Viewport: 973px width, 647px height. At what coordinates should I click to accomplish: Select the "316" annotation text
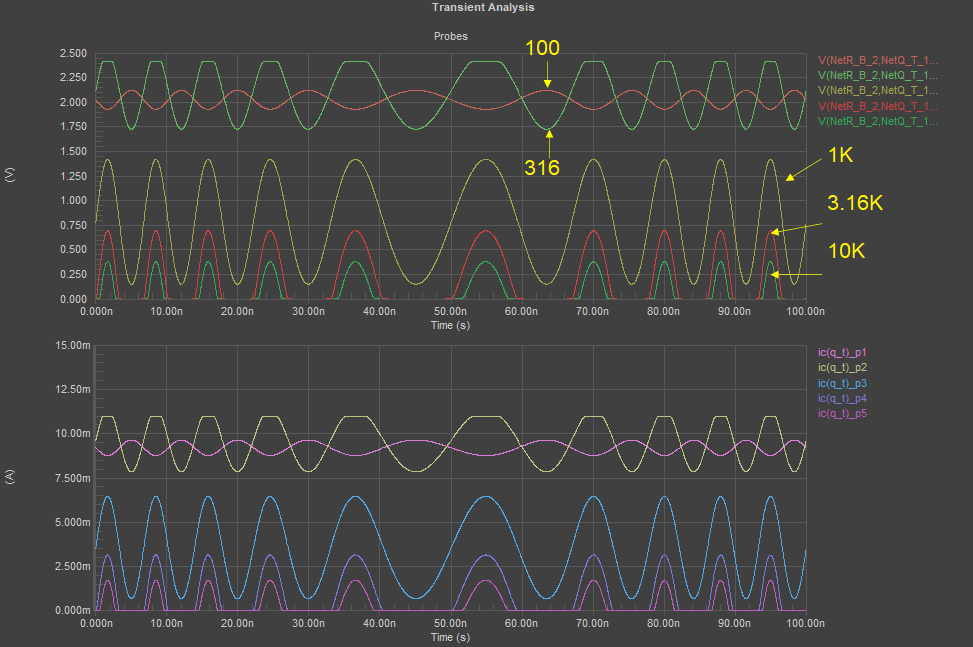tap(543, 166)
